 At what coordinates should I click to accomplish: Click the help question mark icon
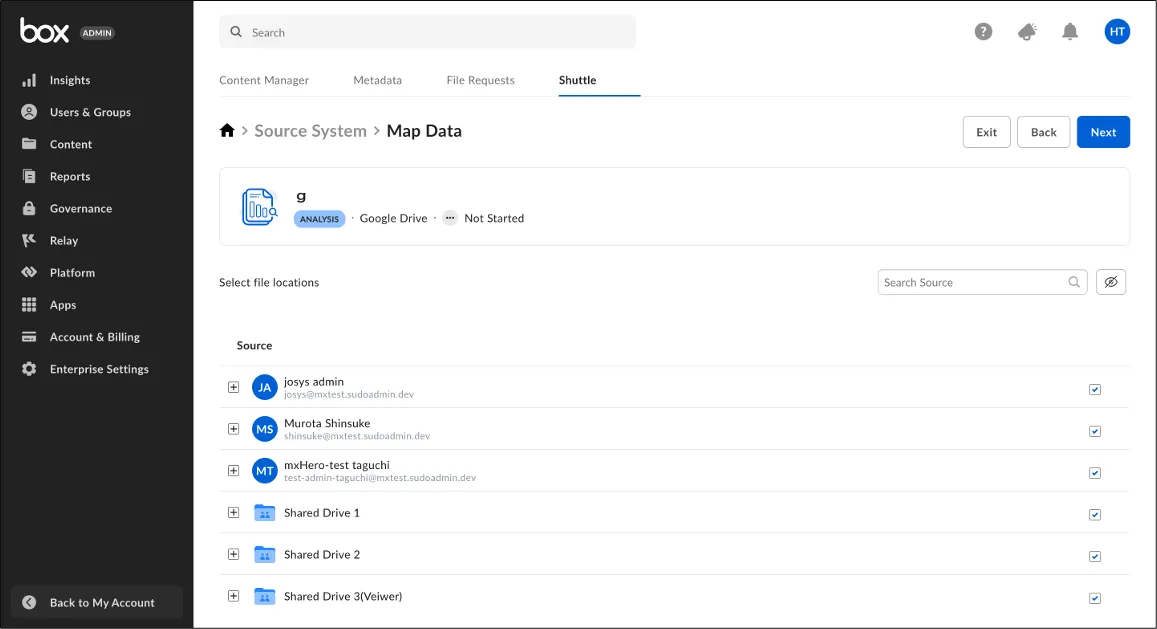coord(983,32)
